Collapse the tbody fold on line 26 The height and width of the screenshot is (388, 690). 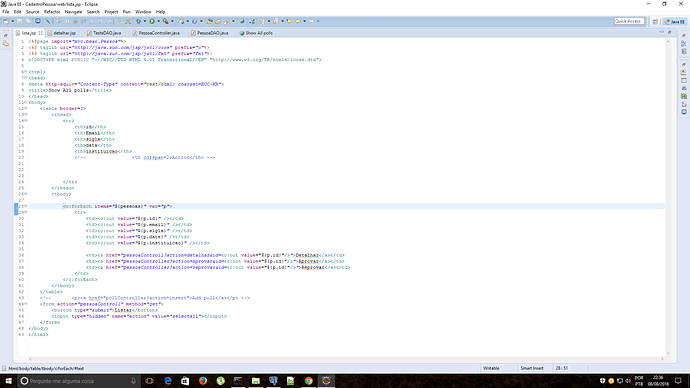pos(26,194)
